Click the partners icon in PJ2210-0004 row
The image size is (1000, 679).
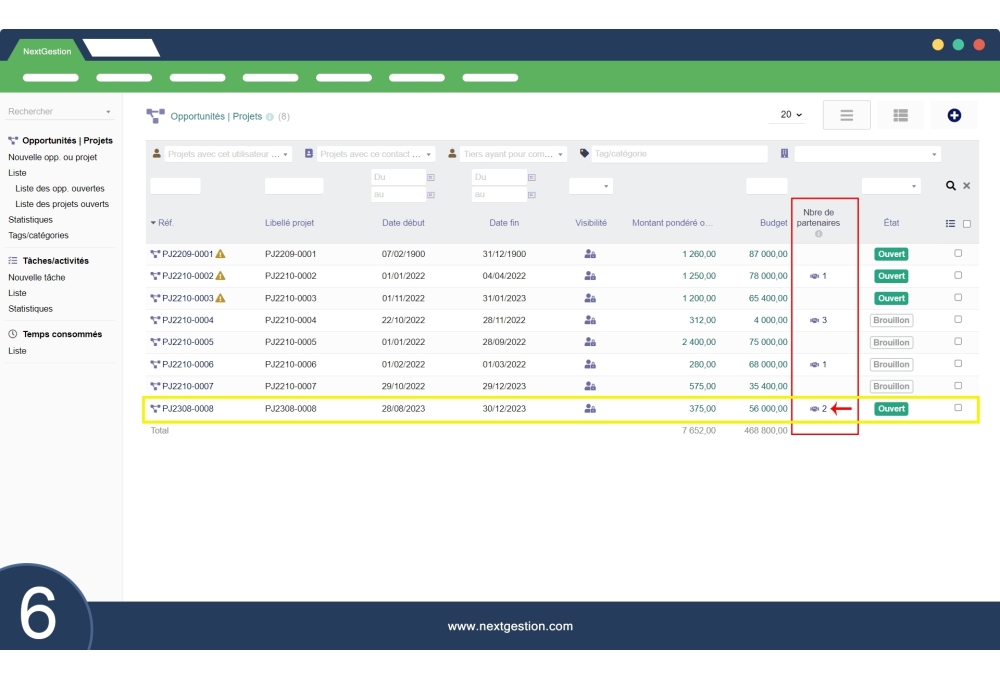pos(814,320)
